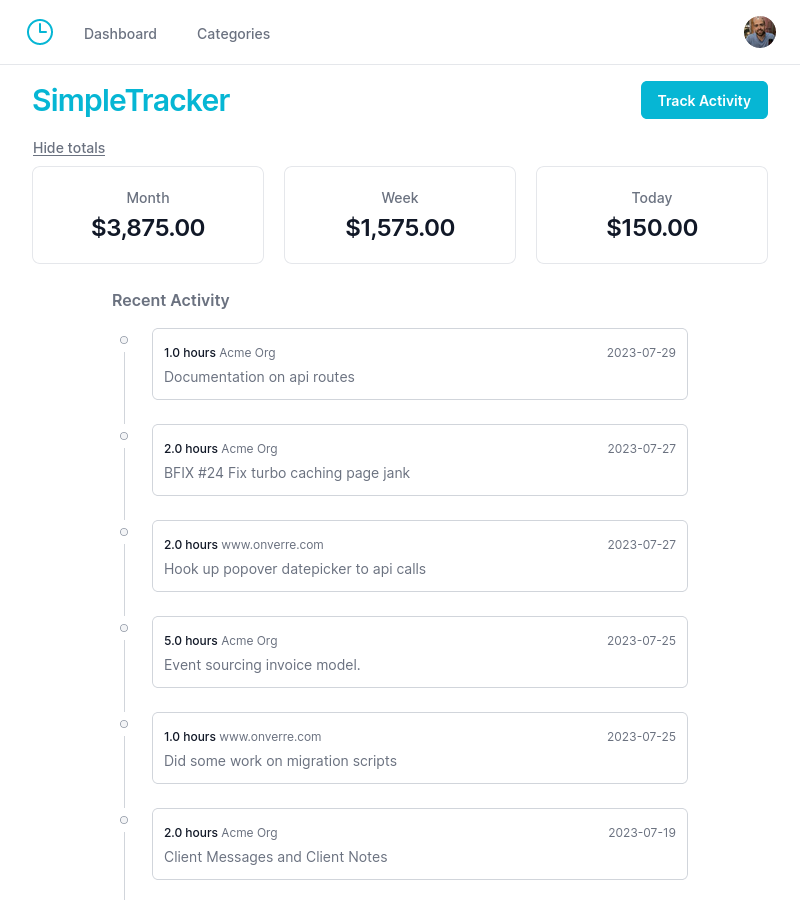This screenshot has width=800, height=900.
Task: Click the timeline dot for Client Messages entry
Action: tap(124, 820)
